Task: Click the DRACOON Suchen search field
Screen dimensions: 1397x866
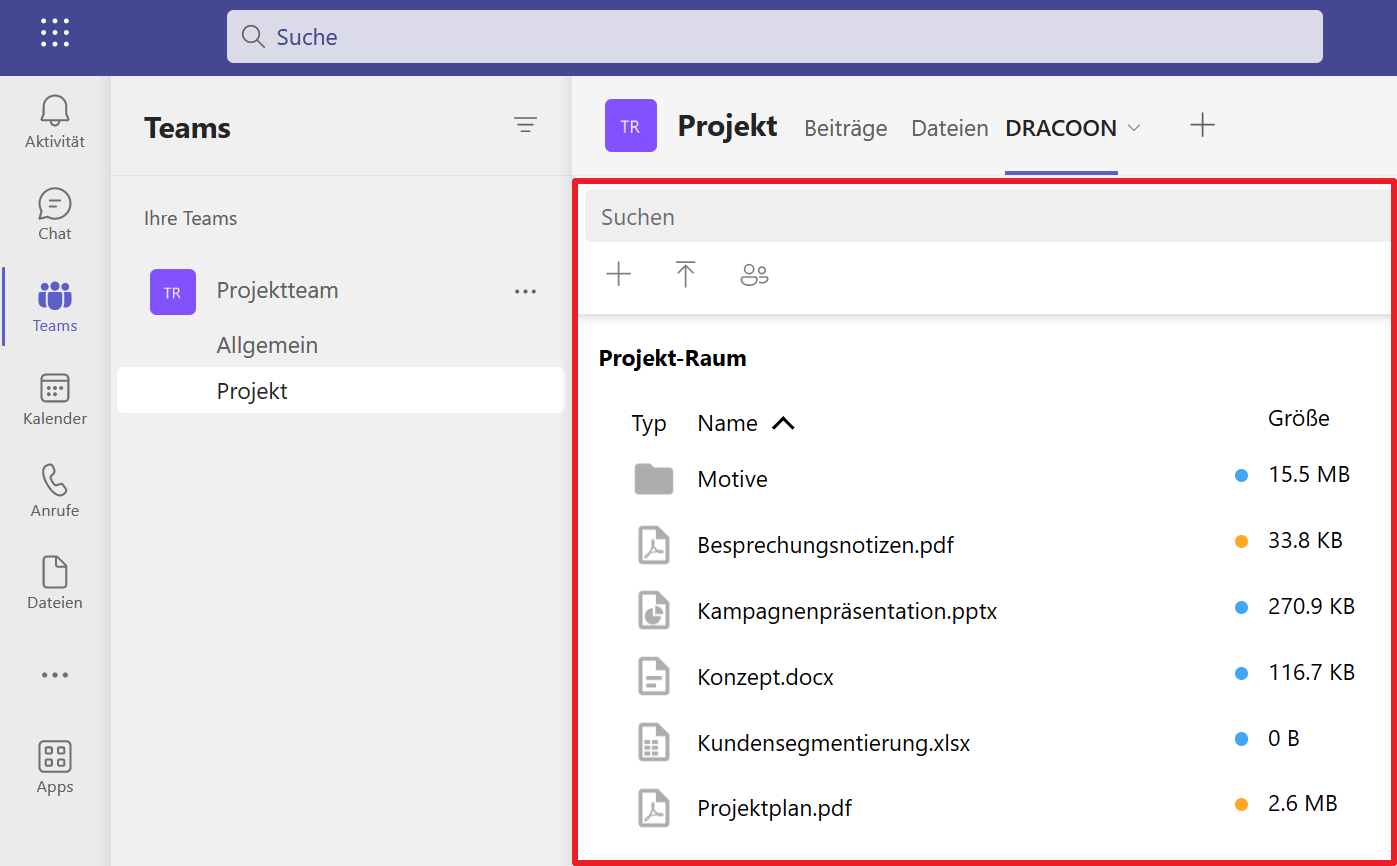Action: 985,217
